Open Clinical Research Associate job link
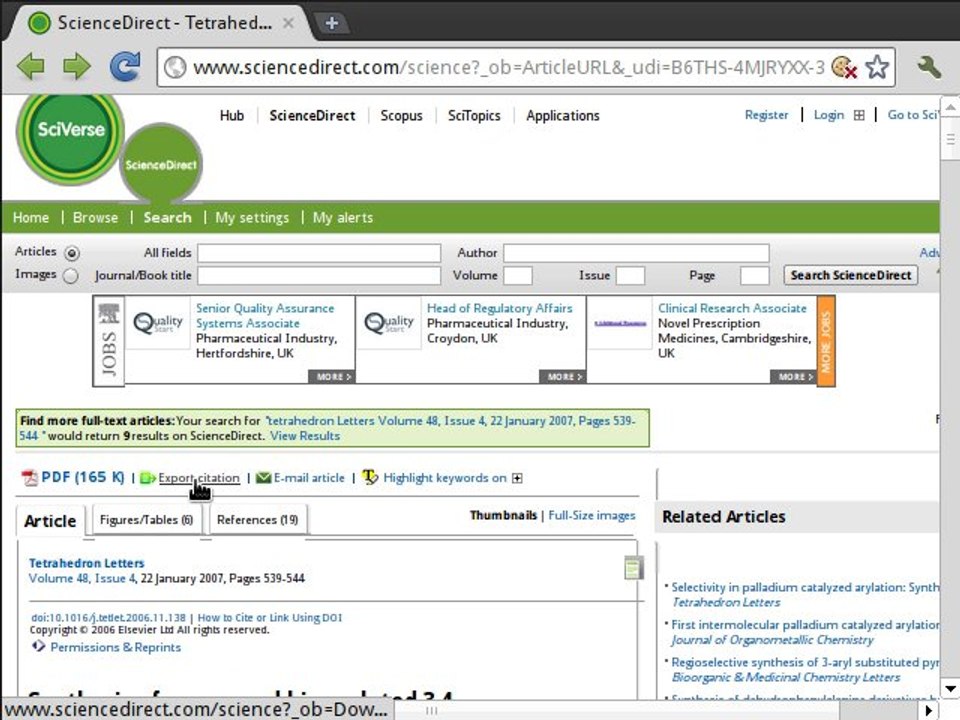 pos(732,309)
